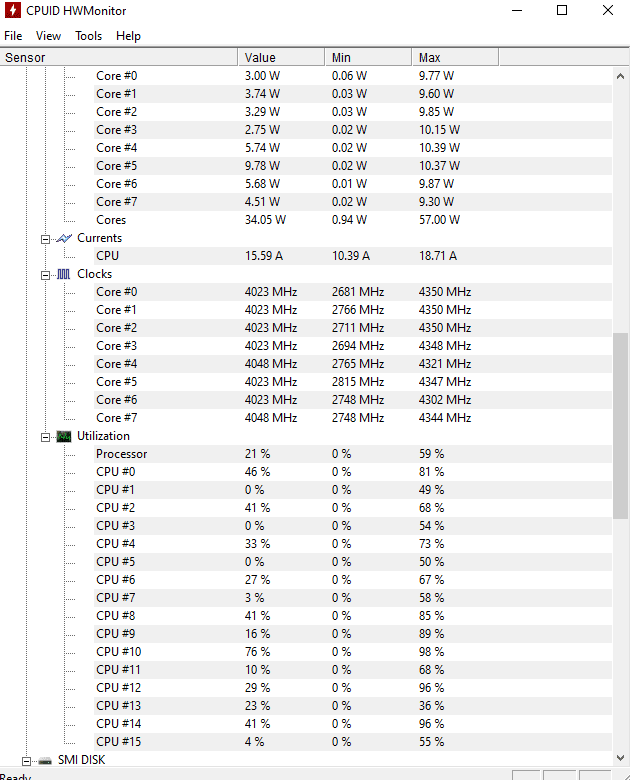Open the Tools menu
The height and width of the screenshot is (780, 630).
point(89,36)
